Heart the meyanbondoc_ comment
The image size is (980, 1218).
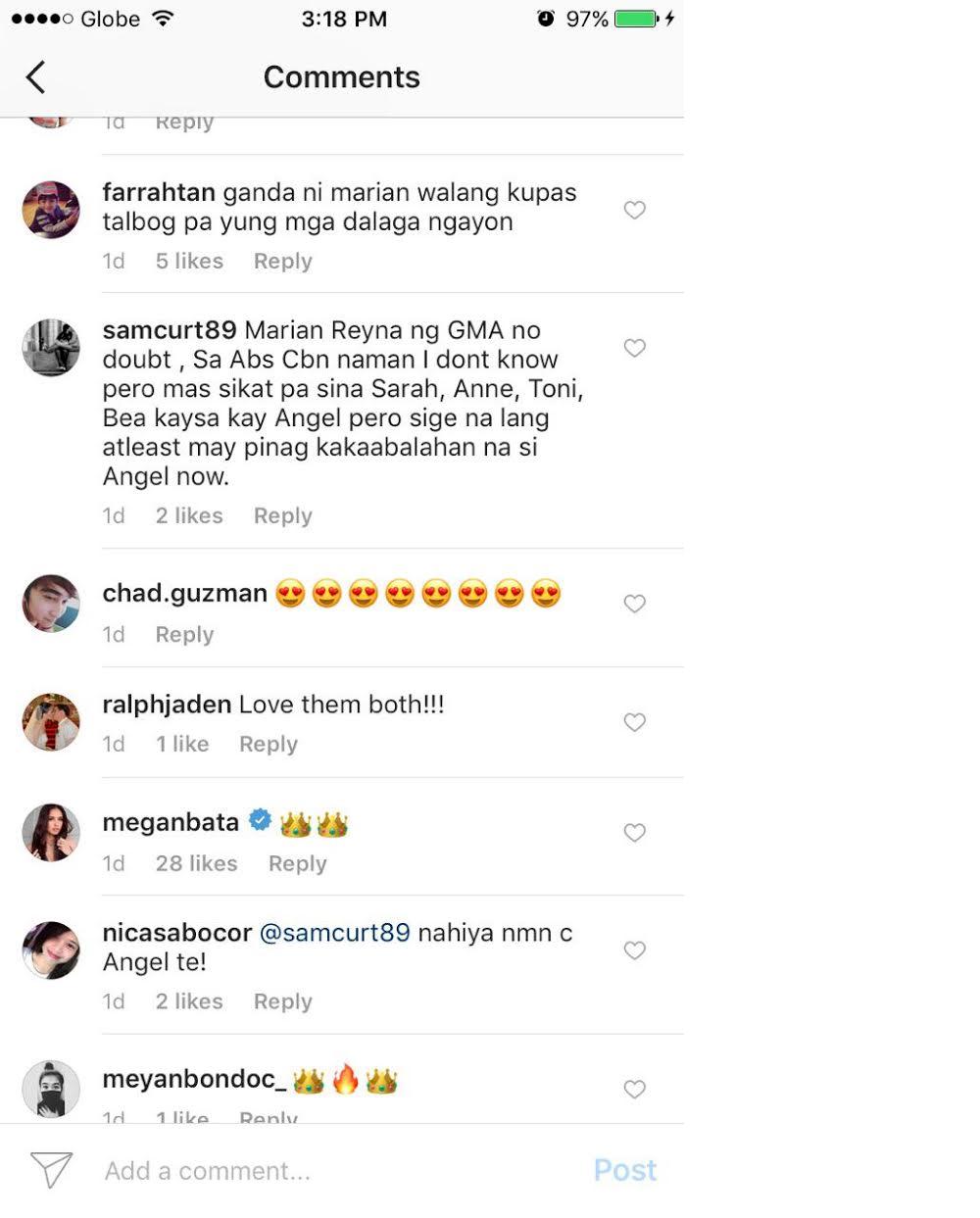coord(635,1090)
